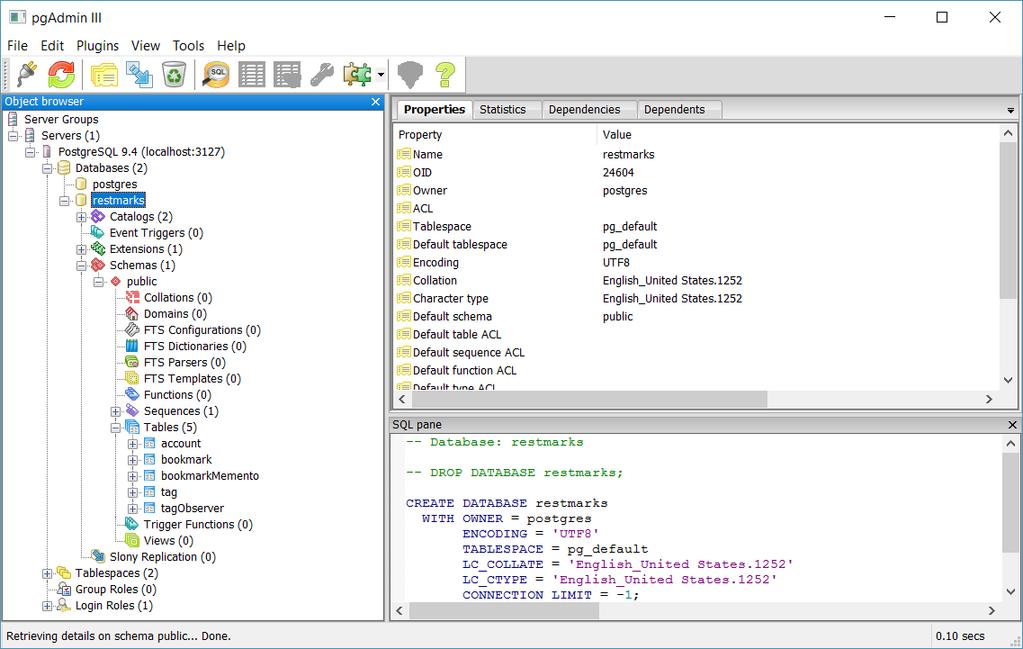Image resolution: width=1023 pixels, height=649 pixels.
Task: Open the Tools menu
Action: tap(189, 46)
